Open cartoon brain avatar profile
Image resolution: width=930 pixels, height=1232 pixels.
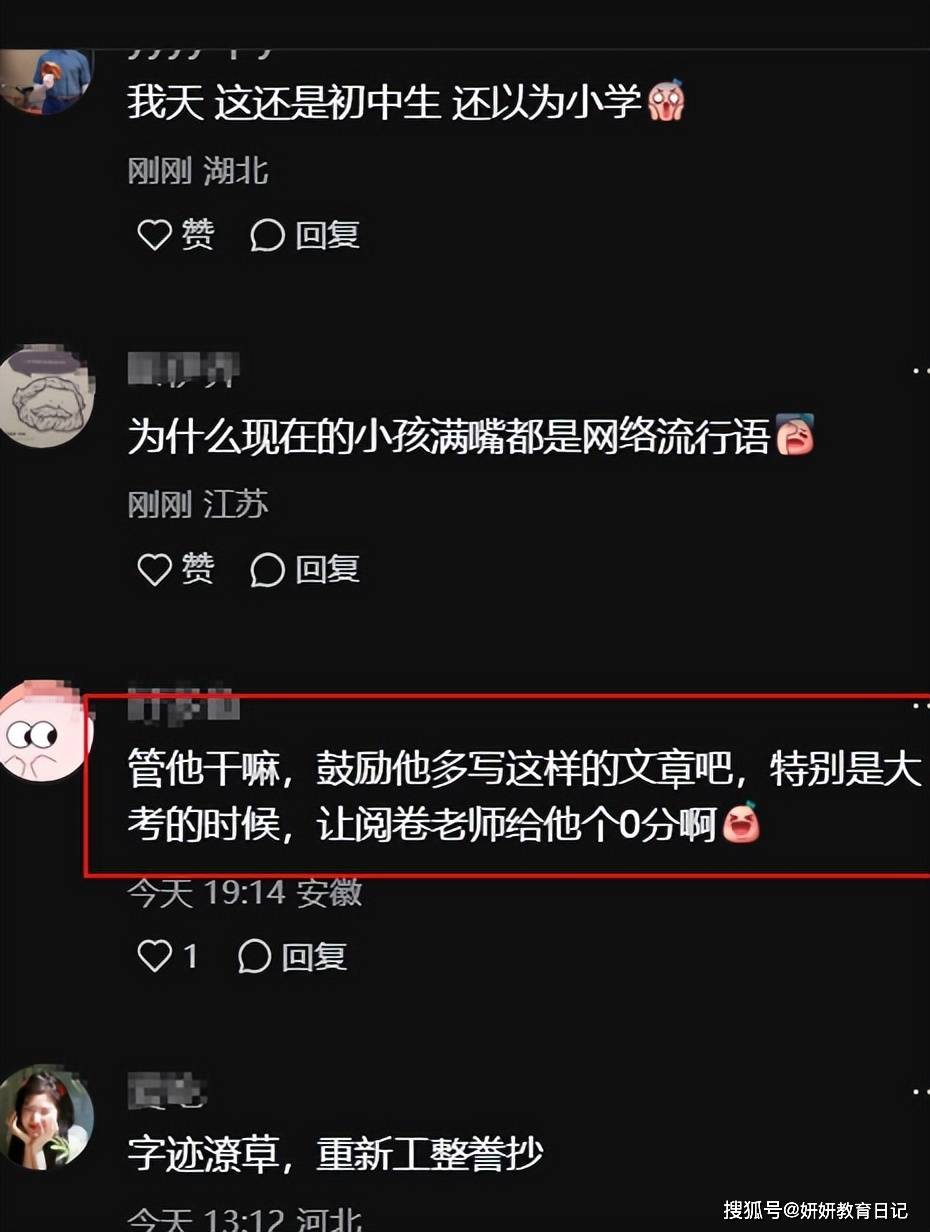click(45, 397)
